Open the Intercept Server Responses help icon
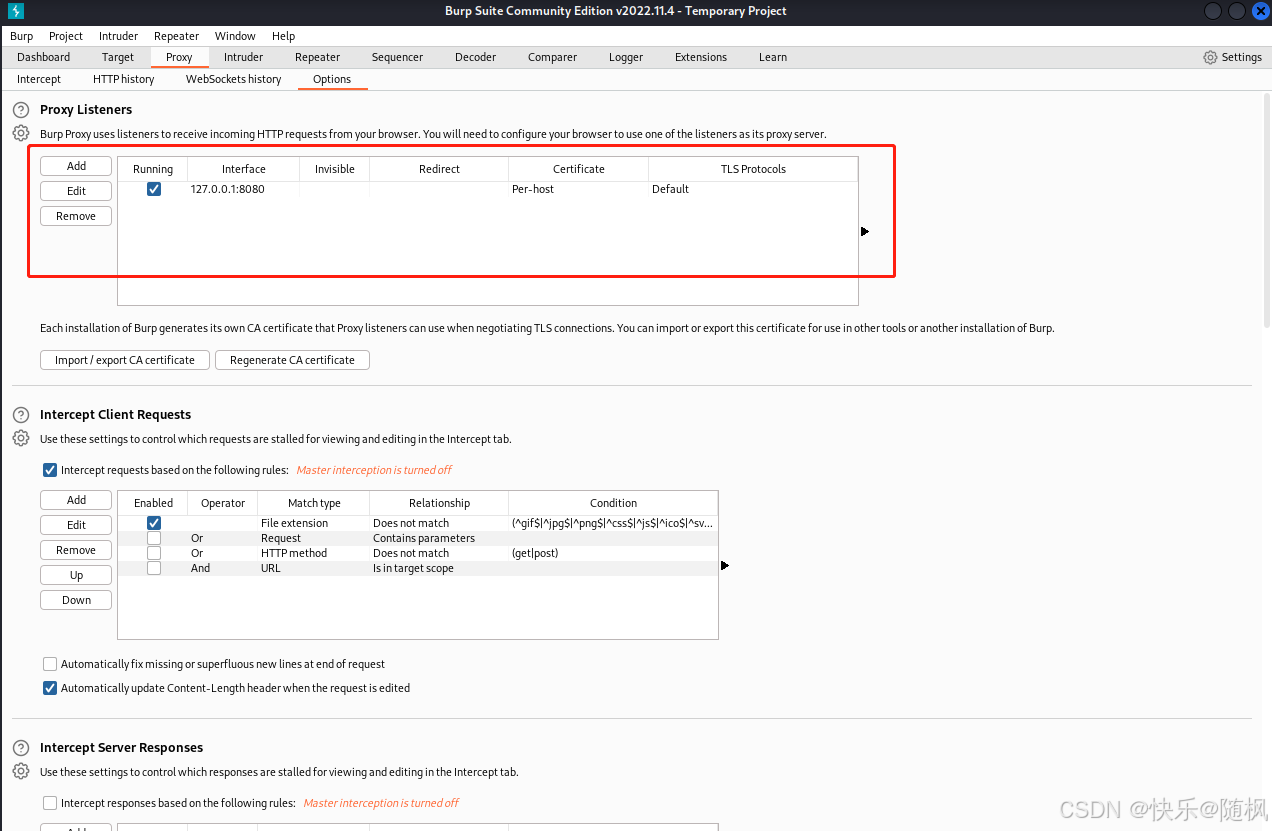This screenshot has width=1272, height=831. 21,748
